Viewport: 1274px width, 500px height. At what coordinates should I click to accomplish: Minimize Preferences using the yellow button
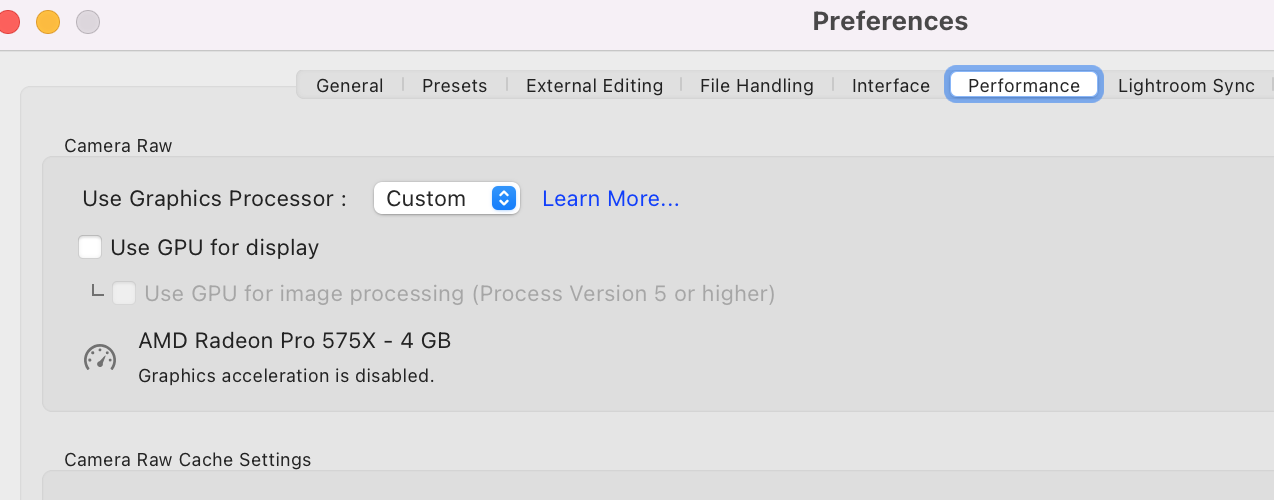[x=47, y=21]
